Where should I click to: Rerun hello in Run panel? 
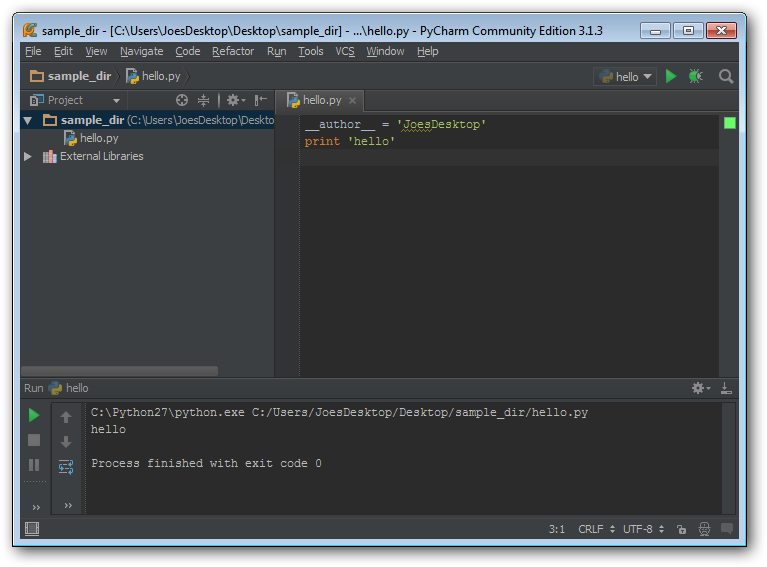(34, 415)
